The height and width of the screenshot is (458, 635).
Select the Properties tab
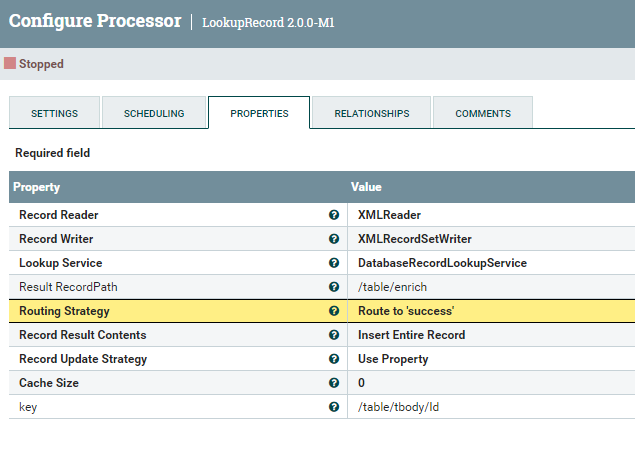pyautogui.click(x=259, y=113)
